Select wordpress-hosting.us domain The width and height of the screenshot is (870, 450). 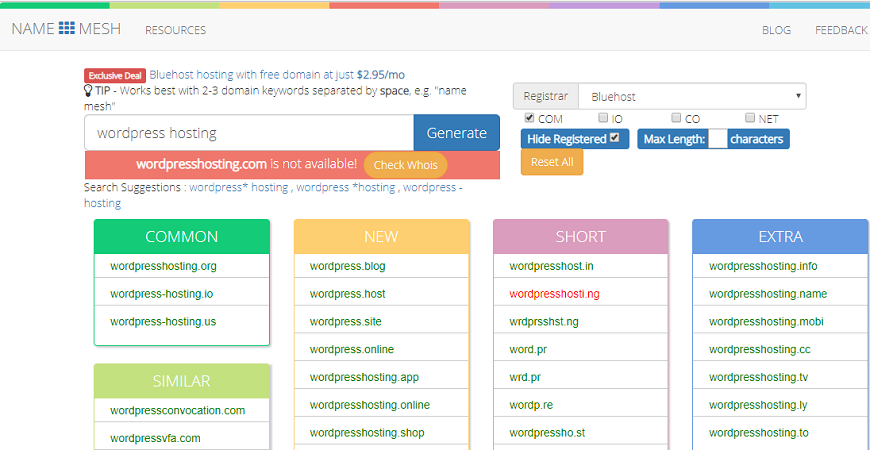pyautogui.click(x=163, y=322)
